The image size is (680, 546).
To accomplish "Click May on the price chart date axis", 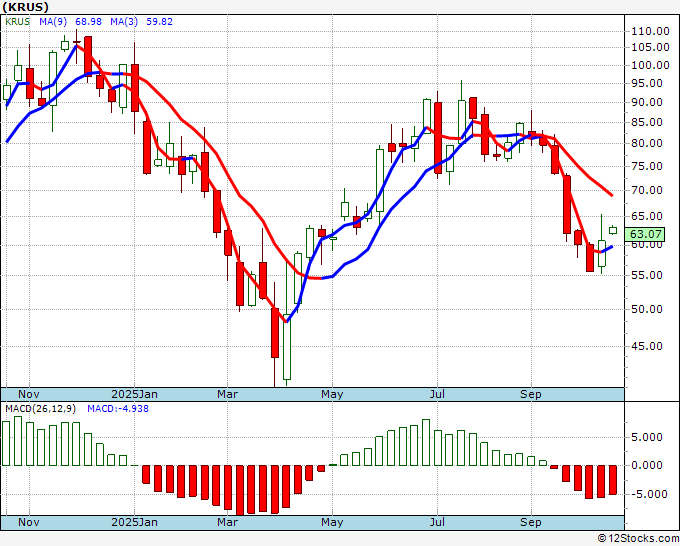I will pyautogui.click(x=332, y=394).
